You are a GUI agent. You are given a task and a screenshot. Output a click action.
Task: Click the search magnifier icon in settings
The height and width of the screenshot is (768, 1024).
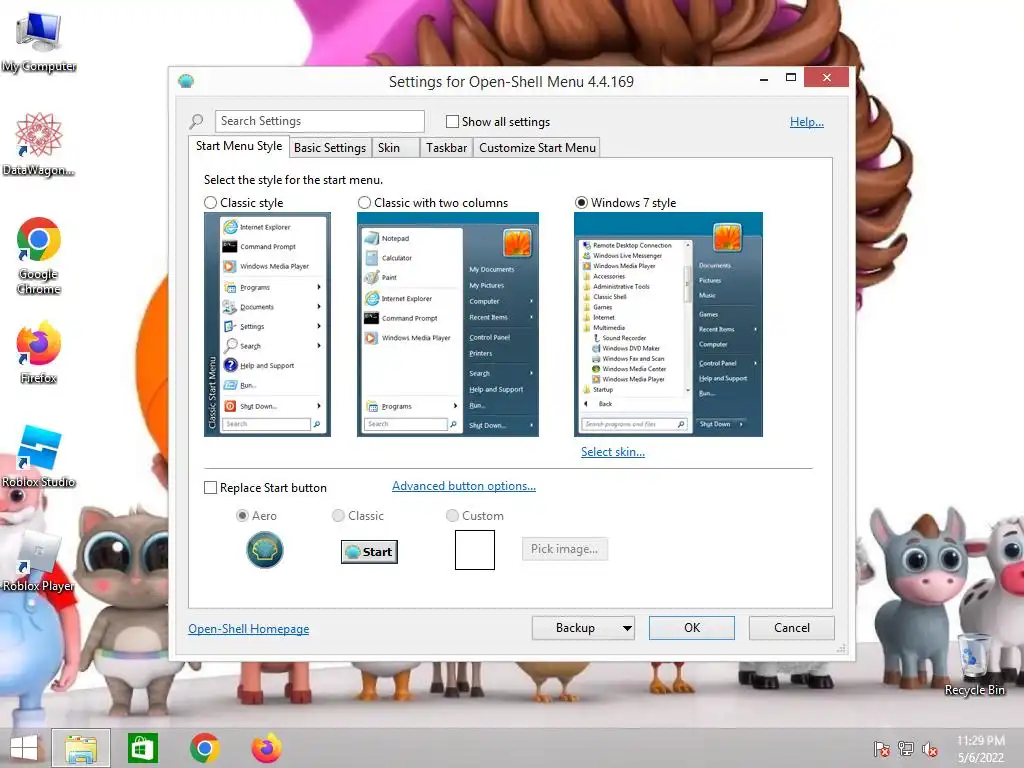[196, 121]
